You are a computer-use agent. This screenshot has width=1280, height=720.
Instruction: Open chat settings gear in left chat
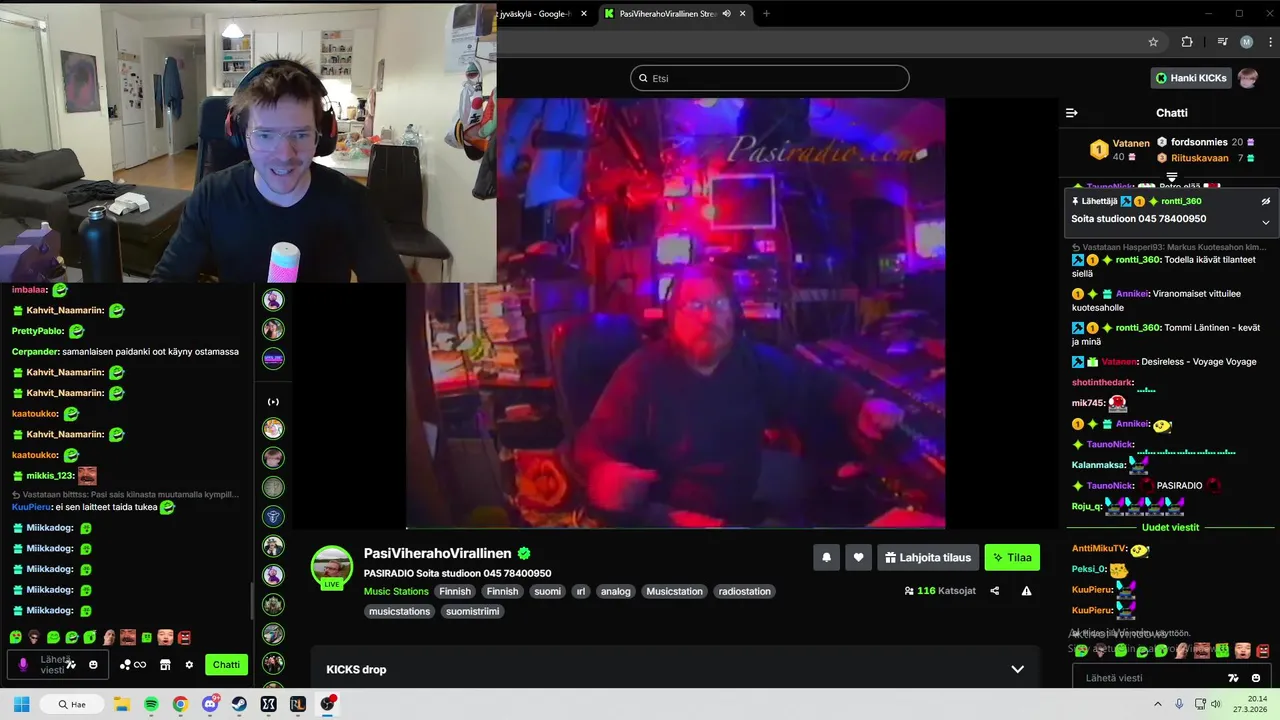click(189, 665)
